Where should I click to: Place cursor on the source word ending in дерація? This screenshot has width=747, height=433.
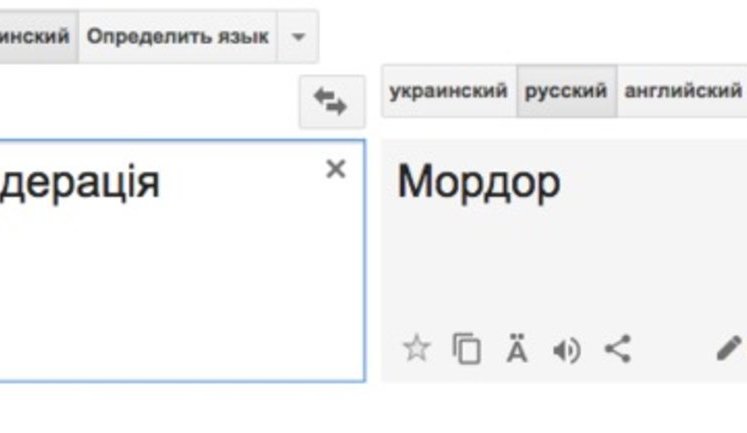pos(80,183)
